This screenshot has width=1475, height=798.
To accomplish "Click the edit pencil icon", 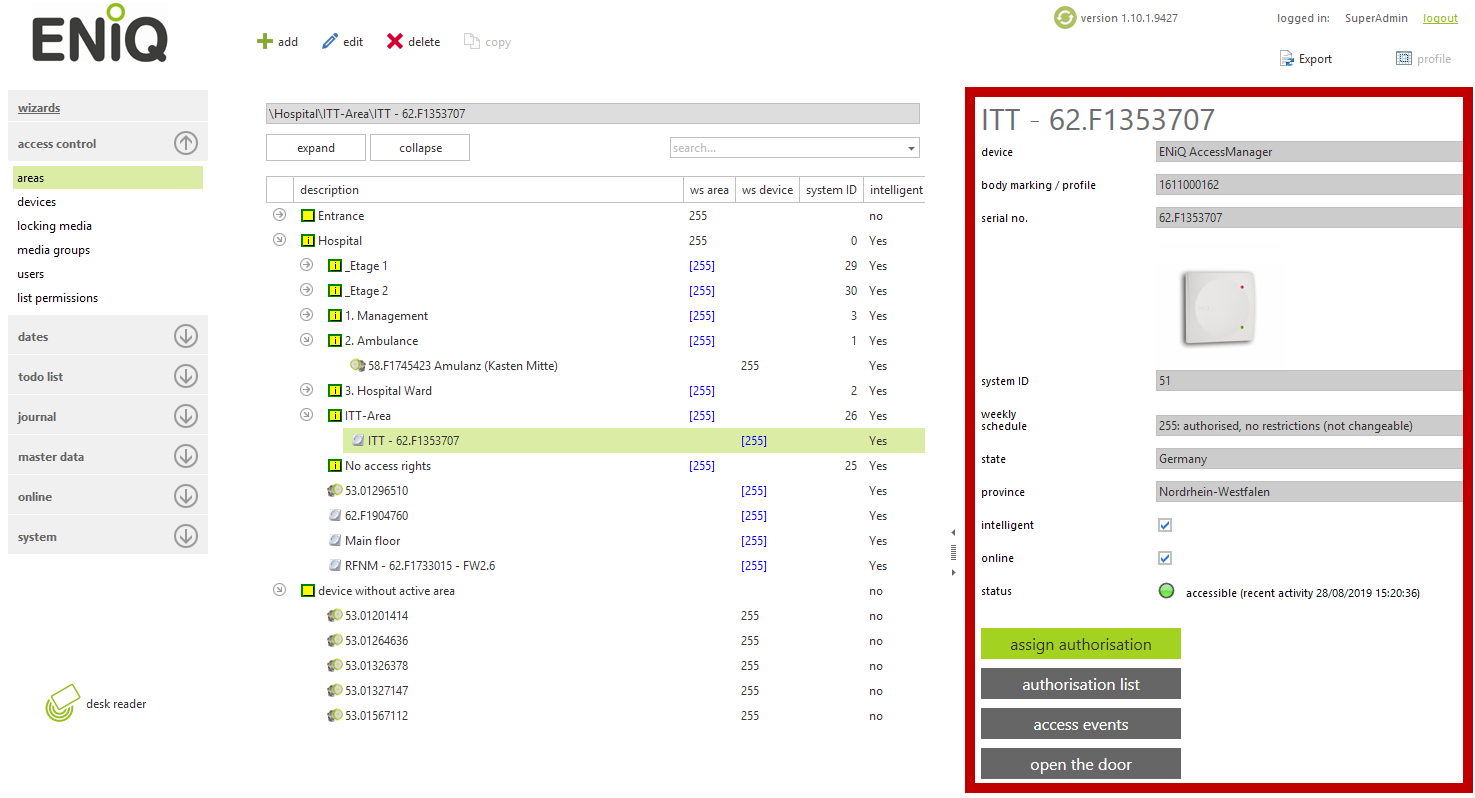I will coord(330,42).
